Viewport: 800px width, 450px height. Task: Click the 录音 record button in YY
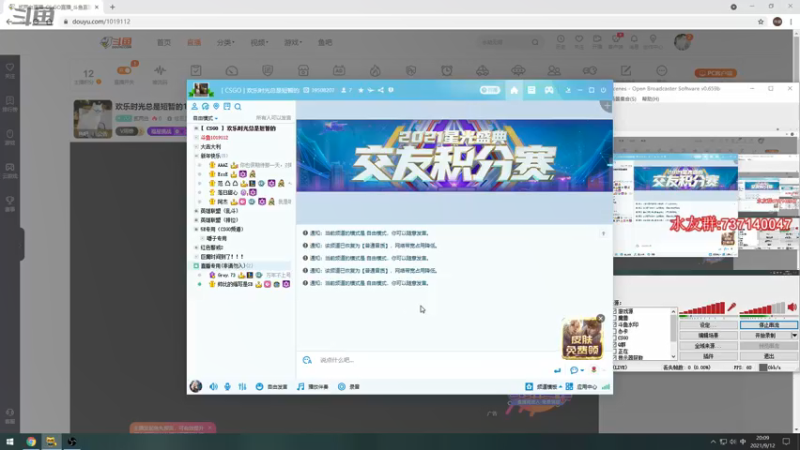point(348,387)
